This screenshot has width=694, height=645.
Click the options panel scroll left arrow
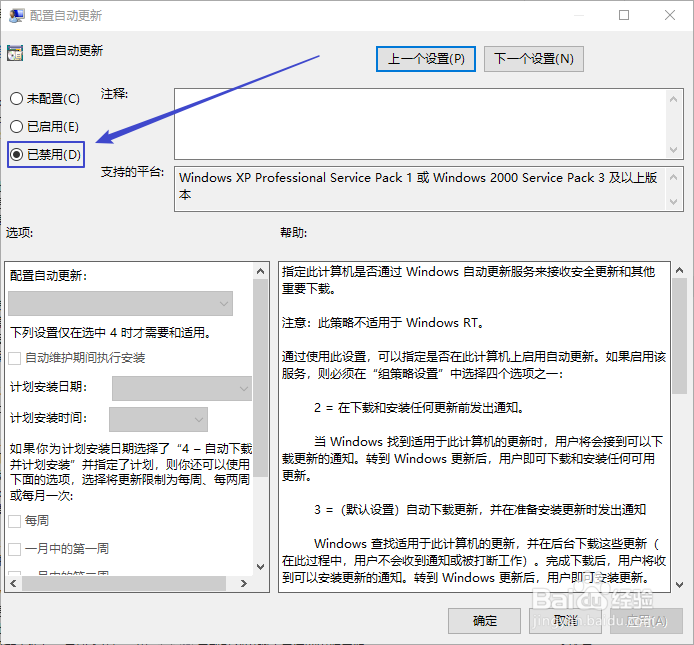pyautogui.click(x=13, y=583)
